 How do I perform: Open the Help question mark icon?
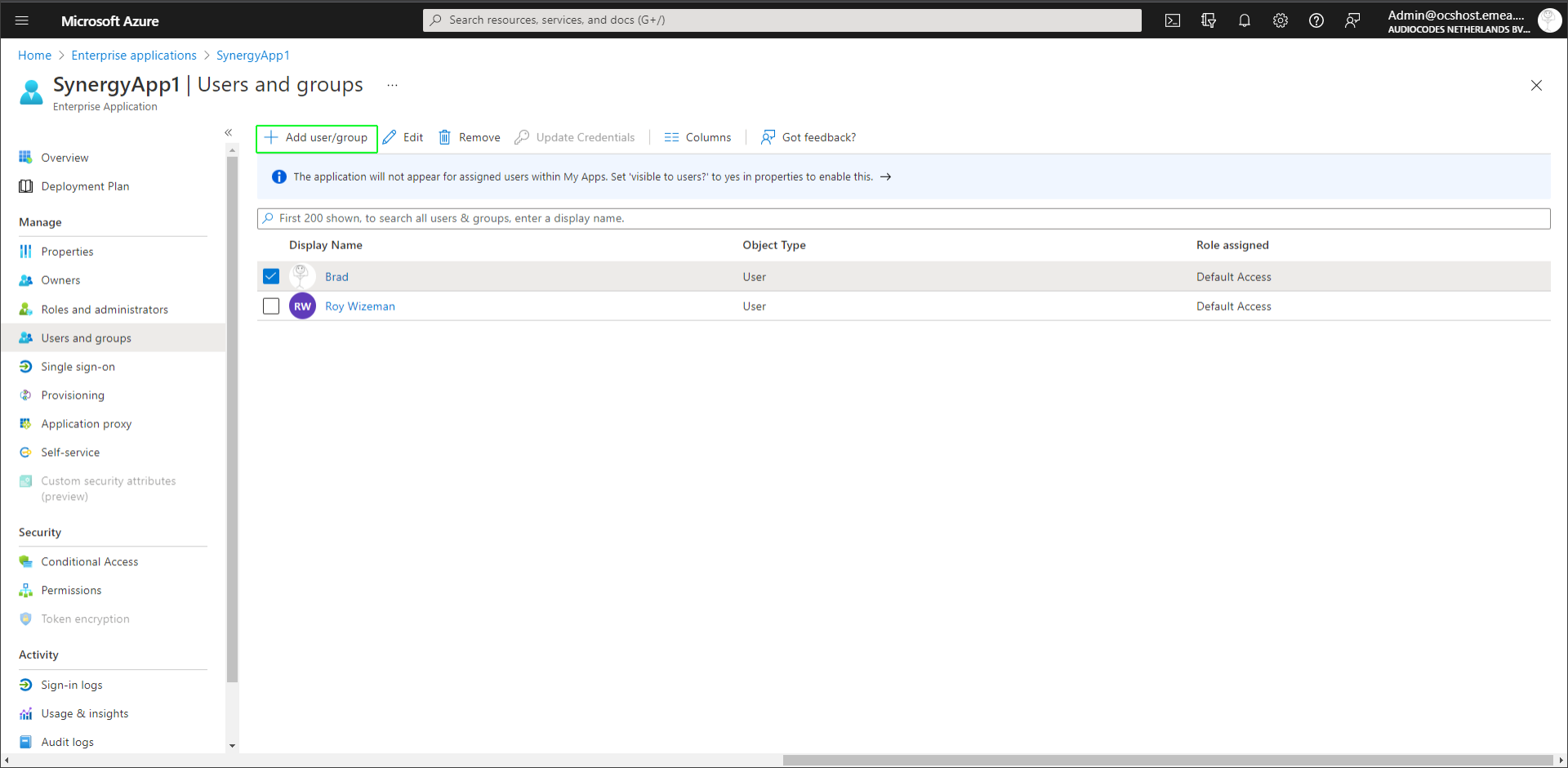point(1316,20)
